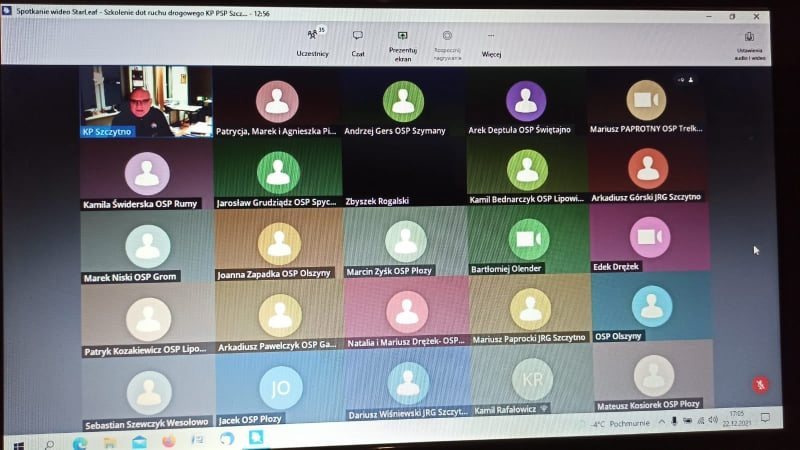Select Kamila Świderska's purple avatar tile
Image resolution: width=800 pixels, height=450 pixels.
[x=147, y=173]
